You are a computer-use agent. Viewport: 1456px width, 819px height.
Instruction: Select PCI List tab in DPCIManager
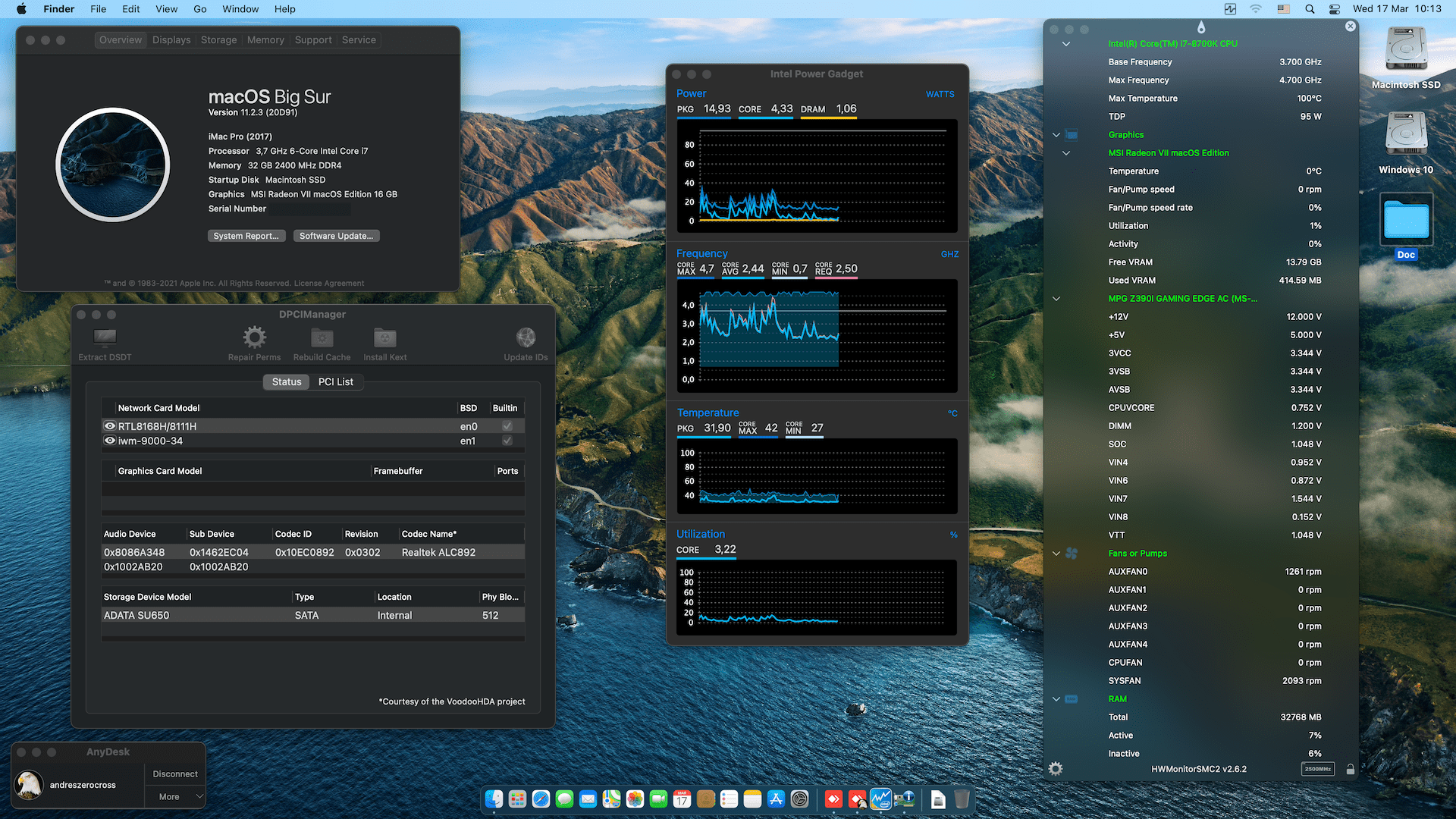335,382
